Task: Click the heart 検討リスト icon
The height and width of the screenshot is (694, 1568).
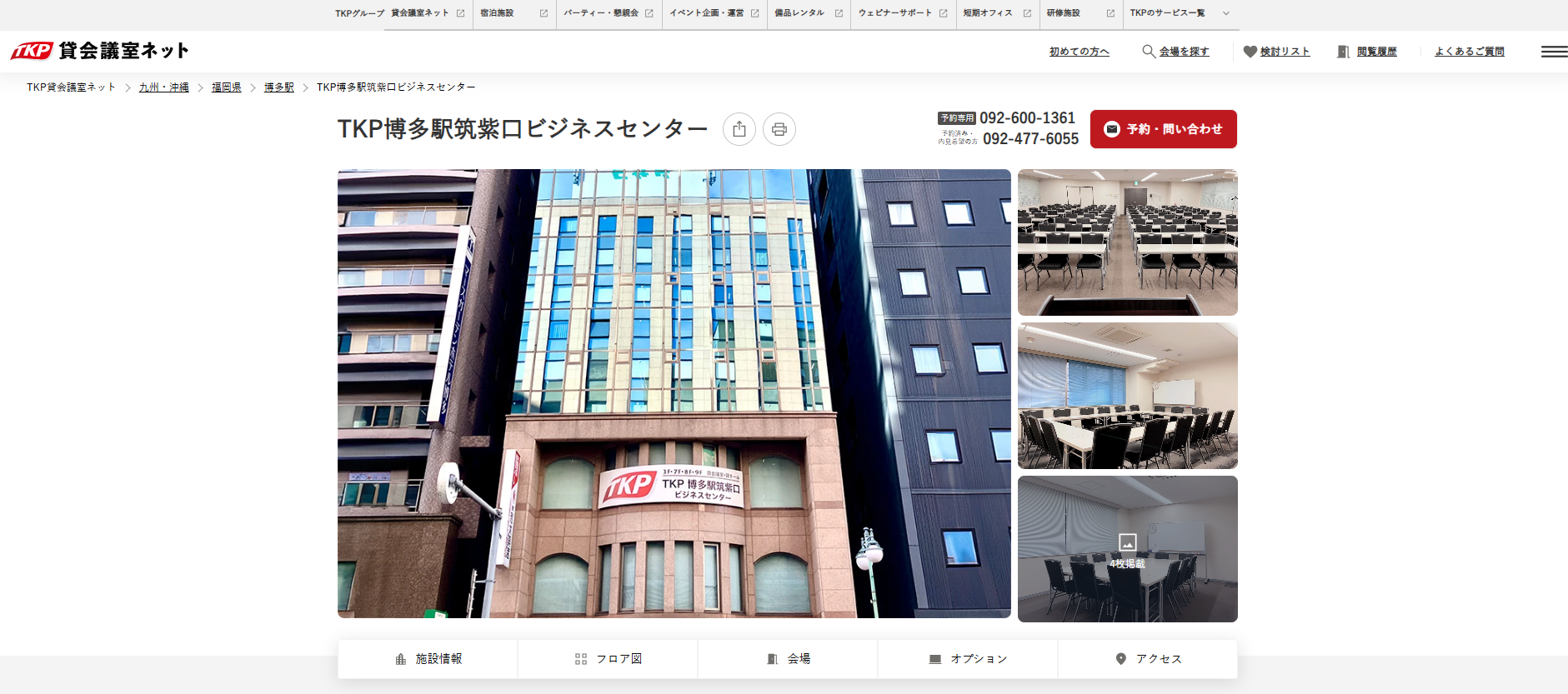Action: click(1250, 52)
